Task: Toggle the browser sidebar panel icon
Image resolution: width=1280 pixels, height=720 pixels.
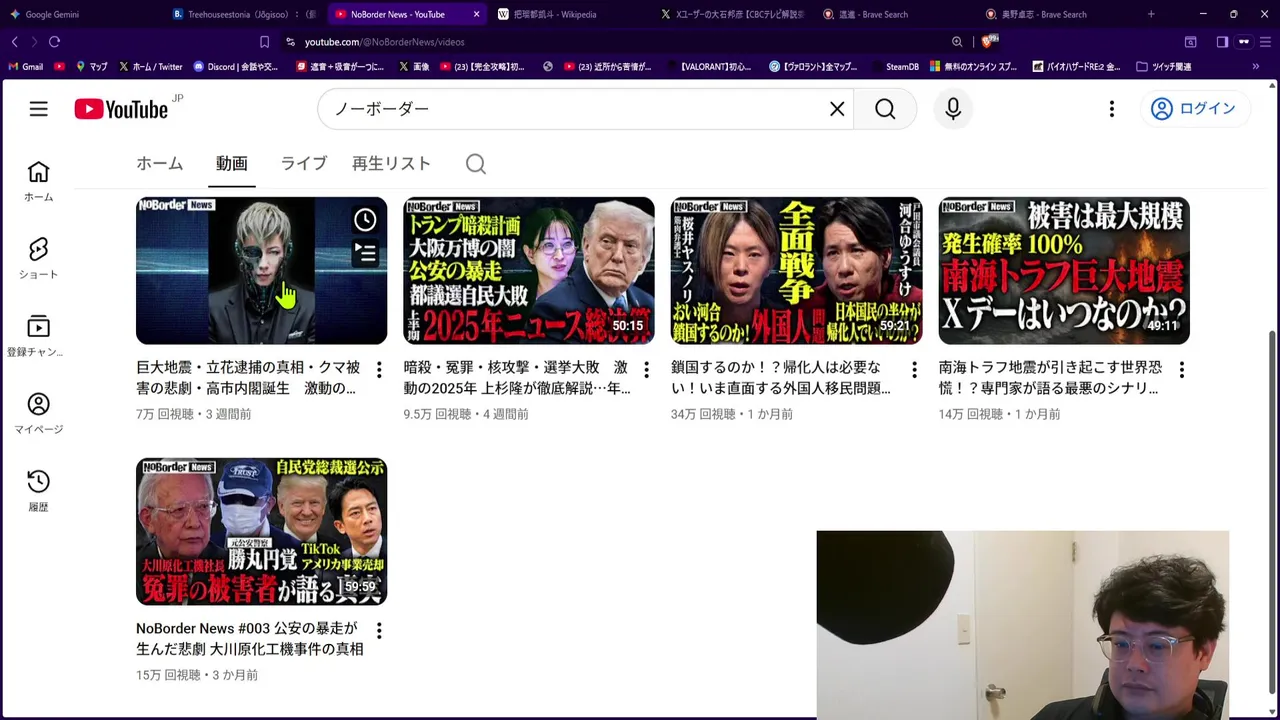Action: (x=1222, y=42)
